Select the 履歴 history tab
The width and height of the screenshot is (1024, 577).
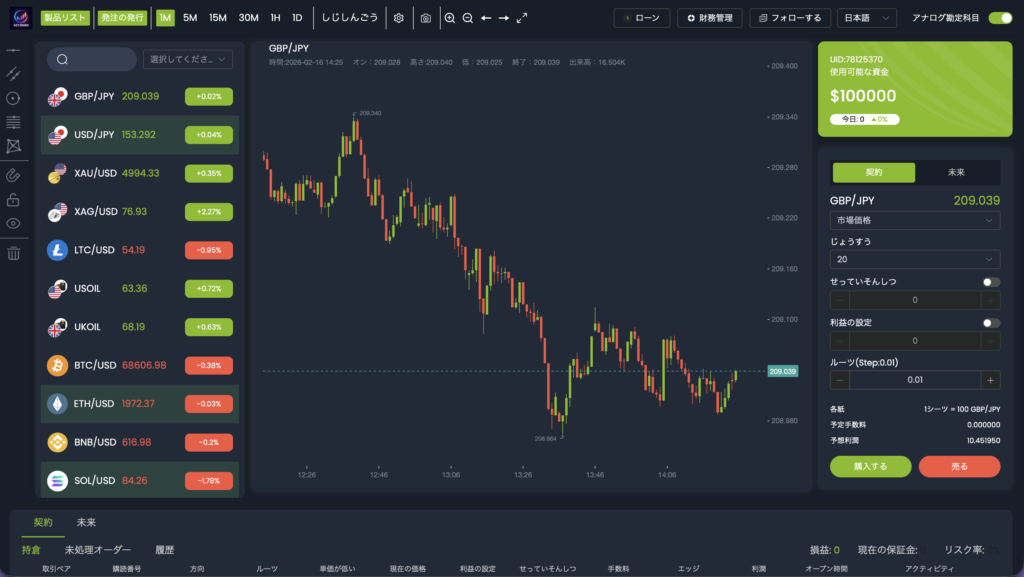[x=164, y=549]
